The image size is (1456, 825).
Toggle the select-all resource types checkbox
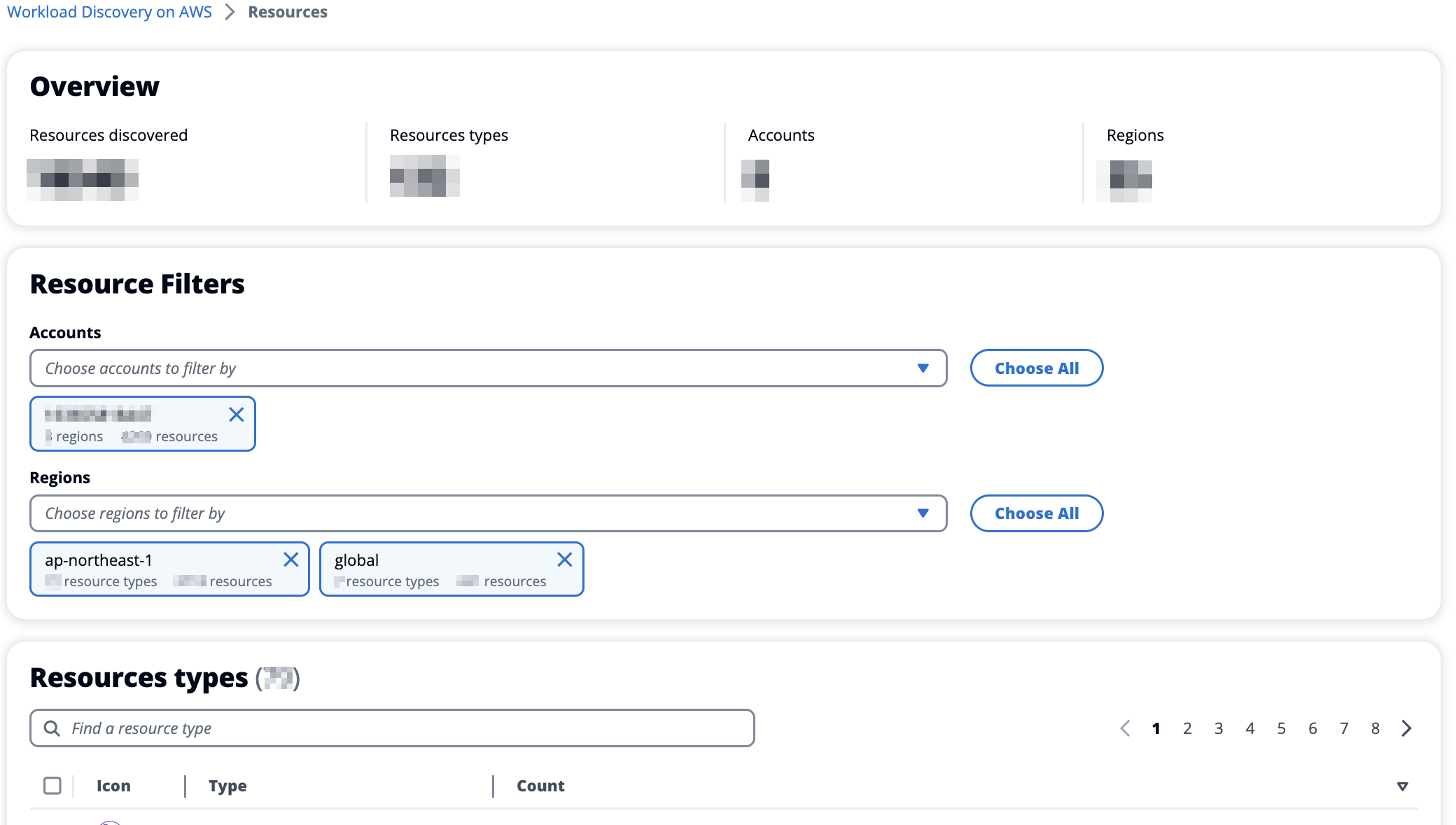[52, 786]
